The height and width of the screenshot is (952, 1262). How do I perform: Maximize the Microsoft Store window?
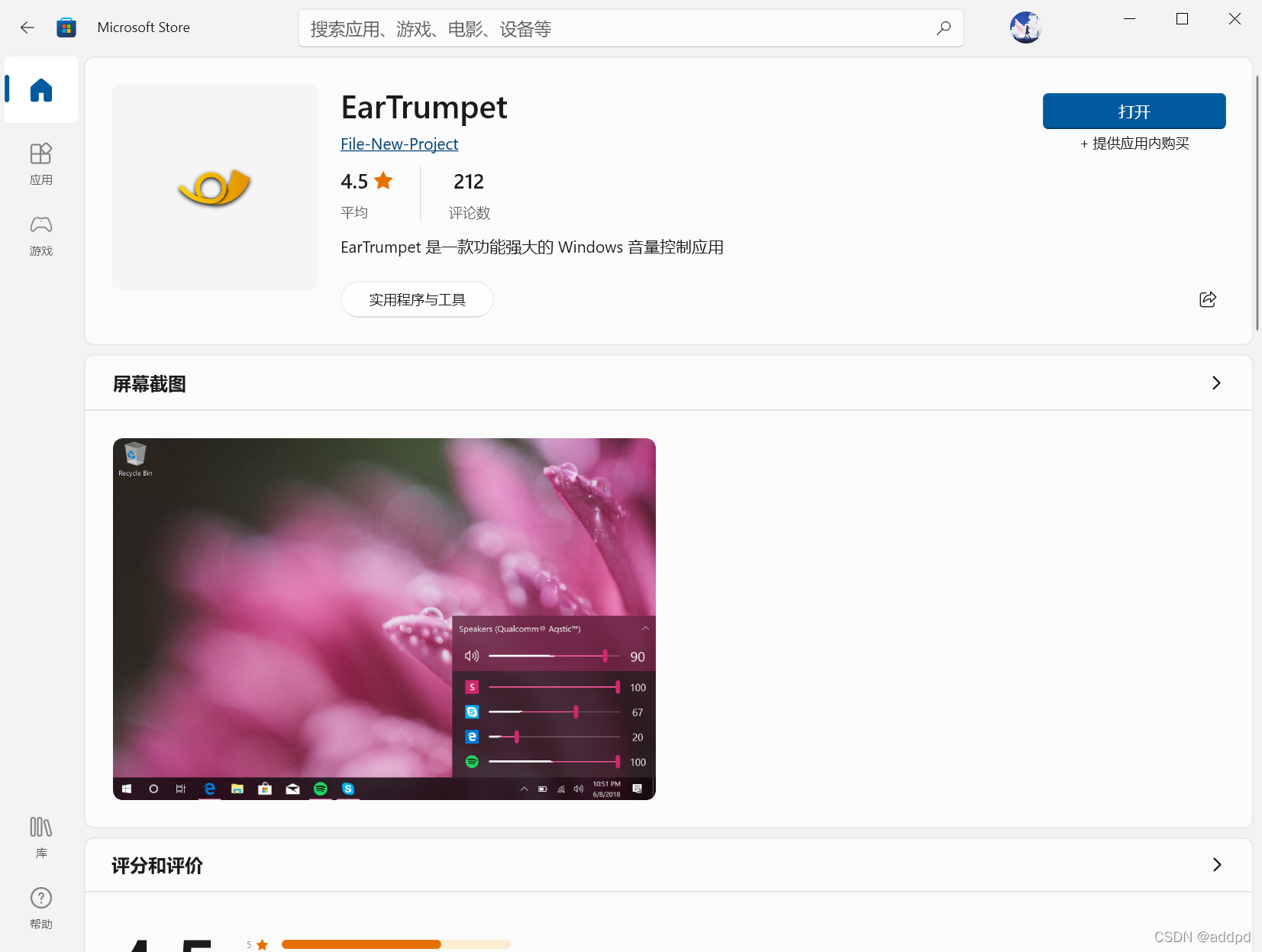tap(1182, 19)
